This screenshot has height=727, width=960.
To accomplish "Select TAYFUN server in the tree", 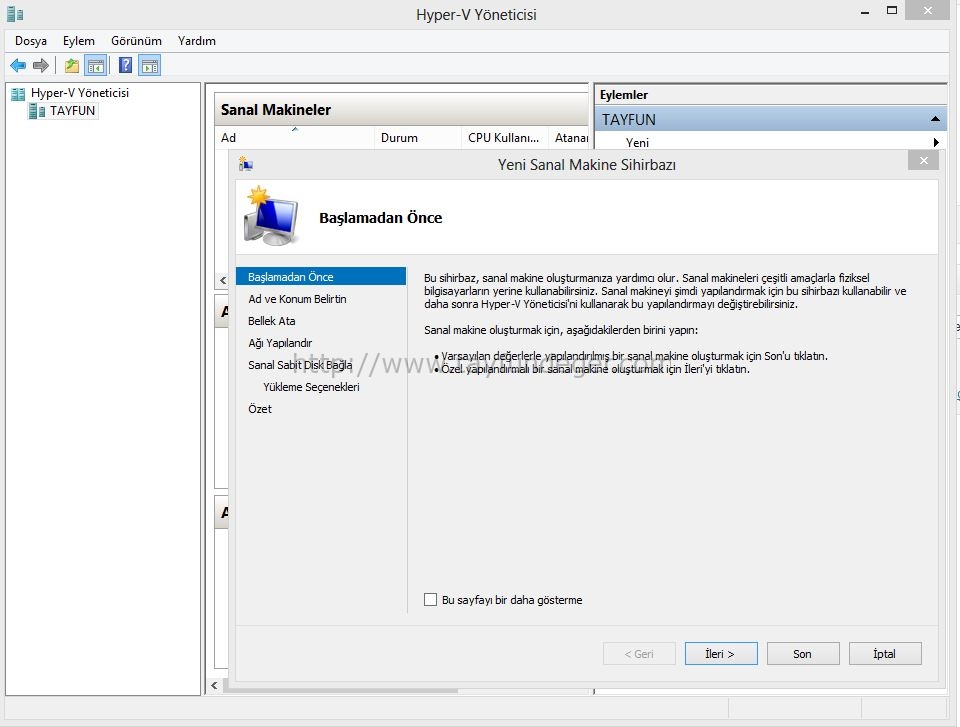I will coord(72,111).
